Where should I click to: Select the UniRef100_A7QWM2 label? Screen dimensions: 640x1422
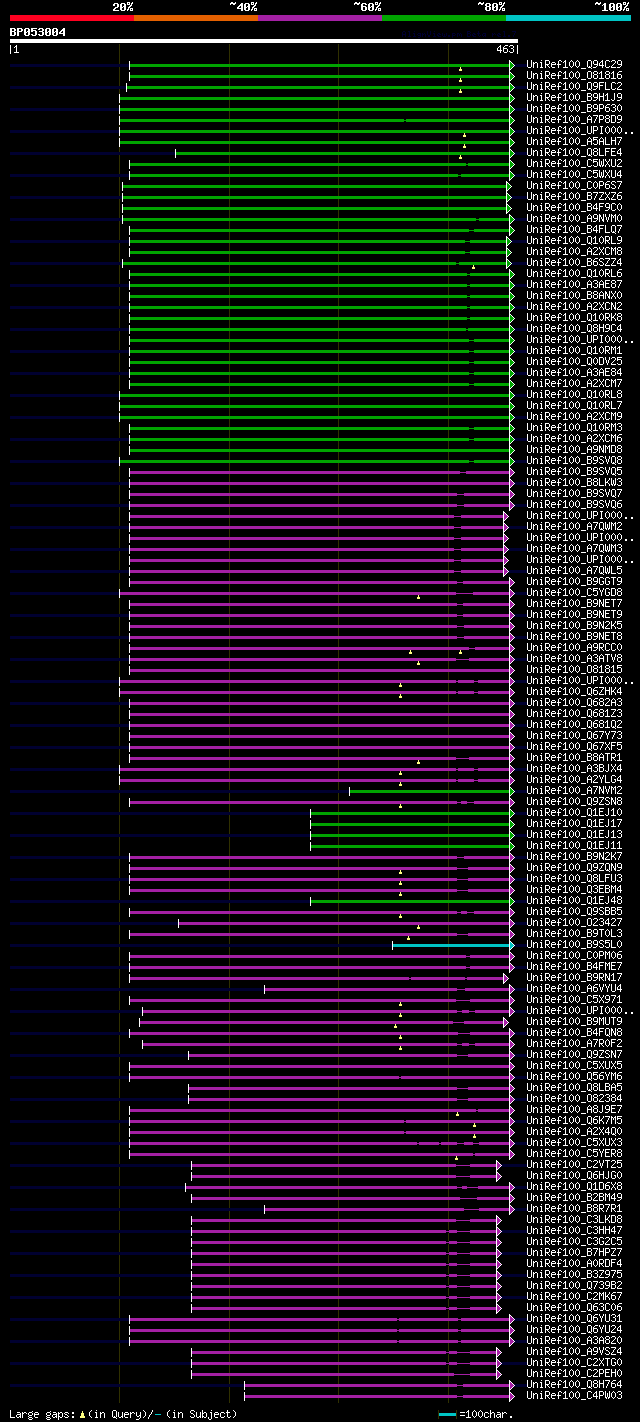click(574, 527)
